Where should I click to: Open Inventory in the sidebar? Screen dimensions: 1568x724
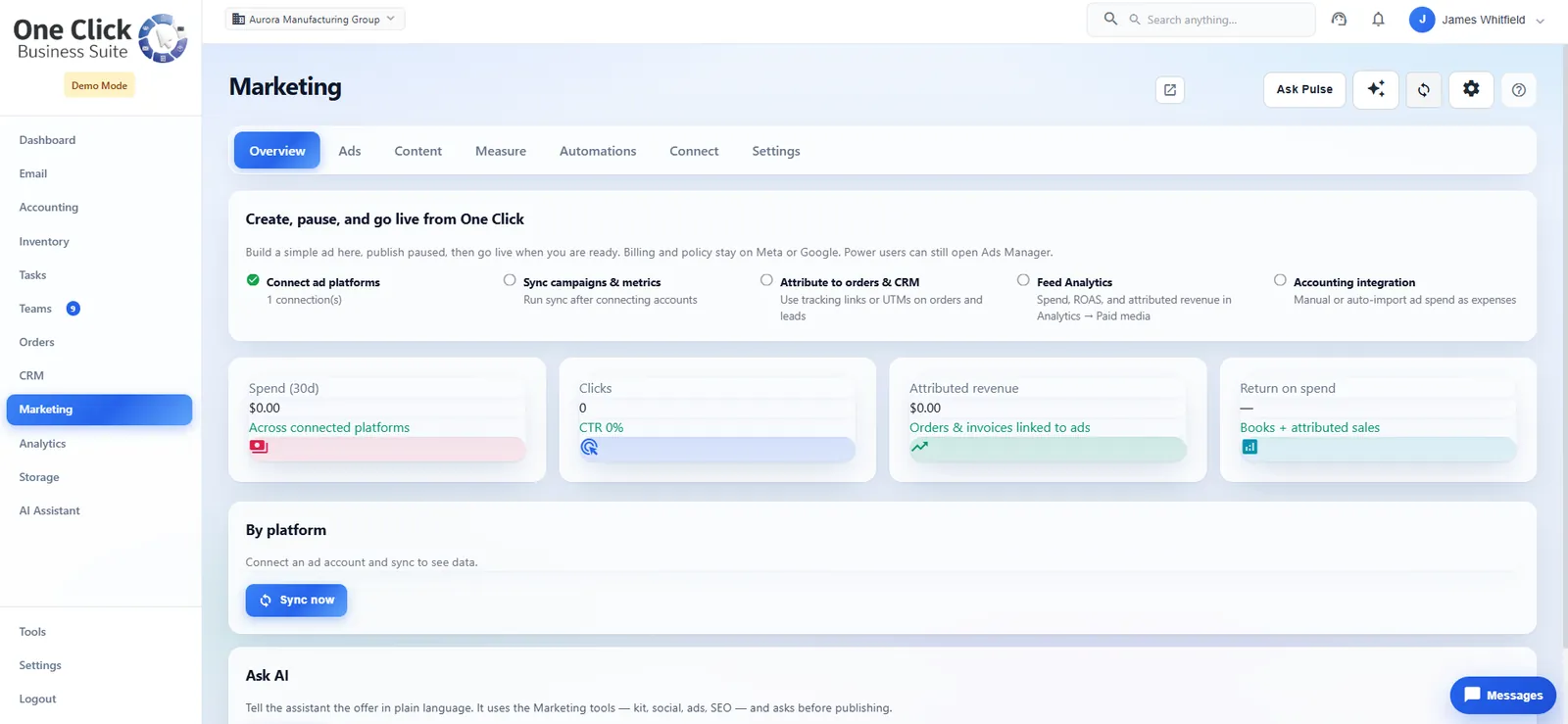coord(44,242)
